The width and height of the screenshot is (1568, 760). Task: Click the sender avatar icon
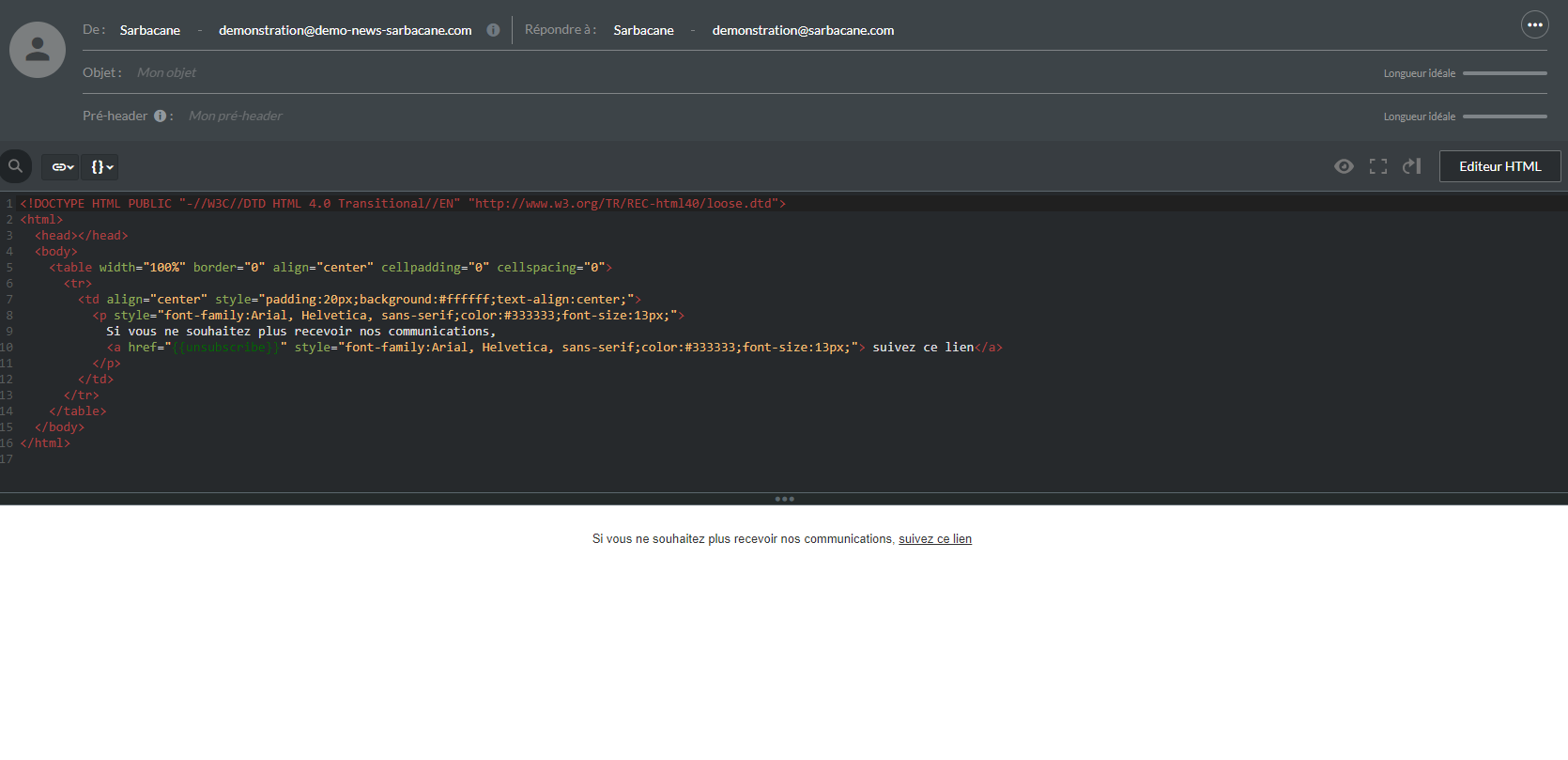[x=38, y=50]
